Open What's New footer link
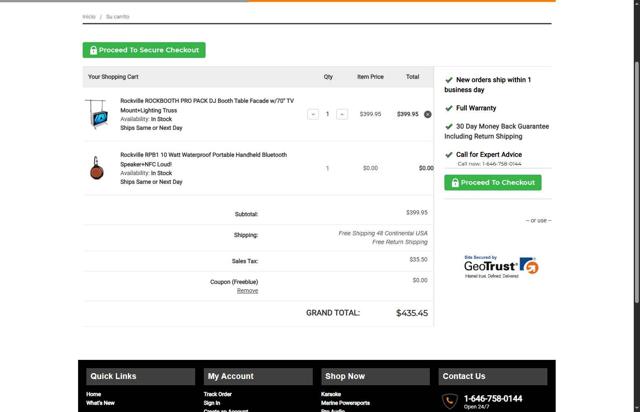640x412 pixels. (x=100, y=403)
